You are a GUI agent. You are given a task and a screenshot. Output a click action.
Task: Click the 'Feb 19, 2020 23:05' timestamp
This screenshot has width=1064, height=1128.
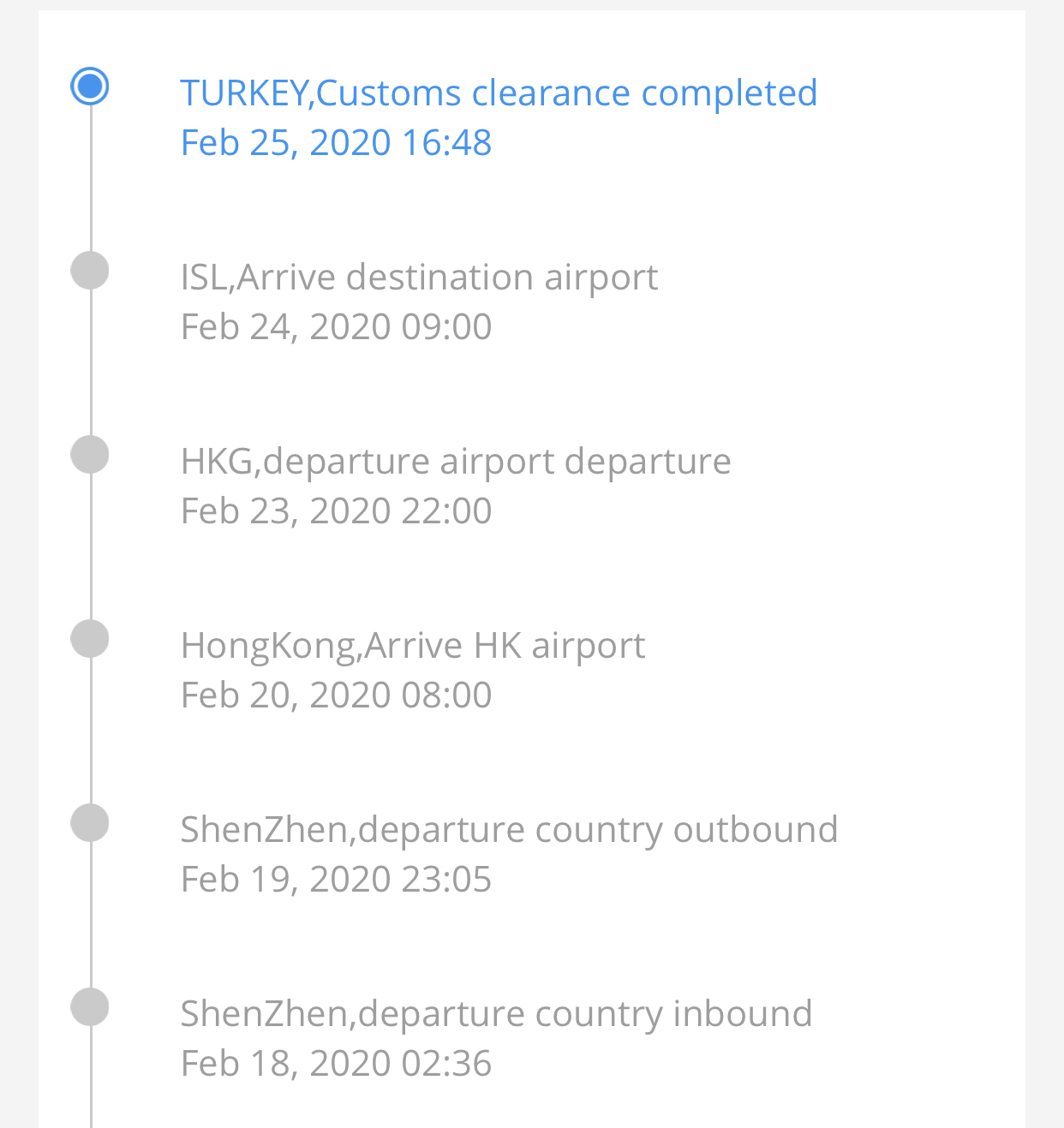pos(336,879)
